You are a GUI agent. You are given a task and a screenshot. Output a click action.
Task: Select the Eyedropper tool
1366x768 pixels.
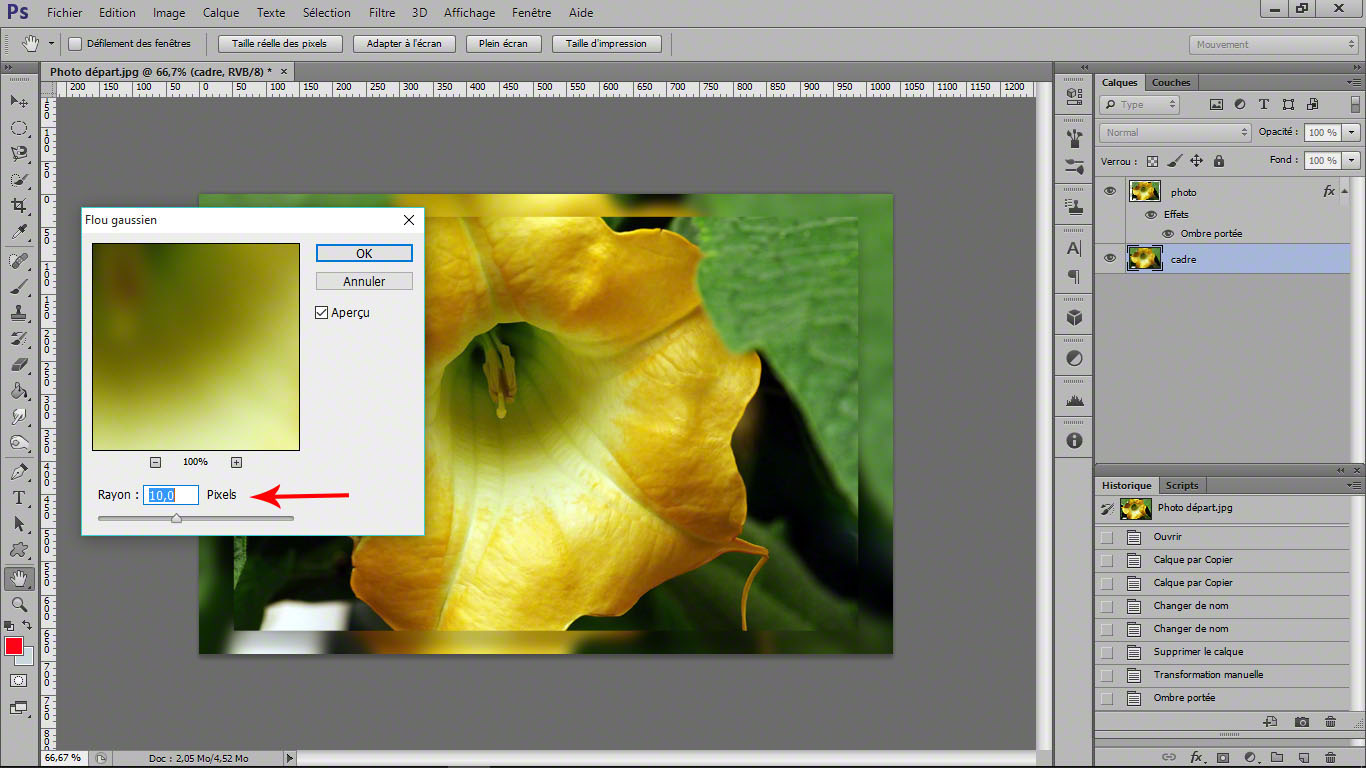[19, 232]
